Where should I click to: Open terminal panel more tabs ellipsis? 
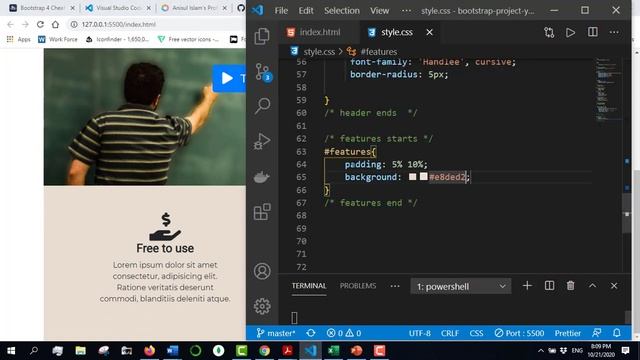pos(395,286)
